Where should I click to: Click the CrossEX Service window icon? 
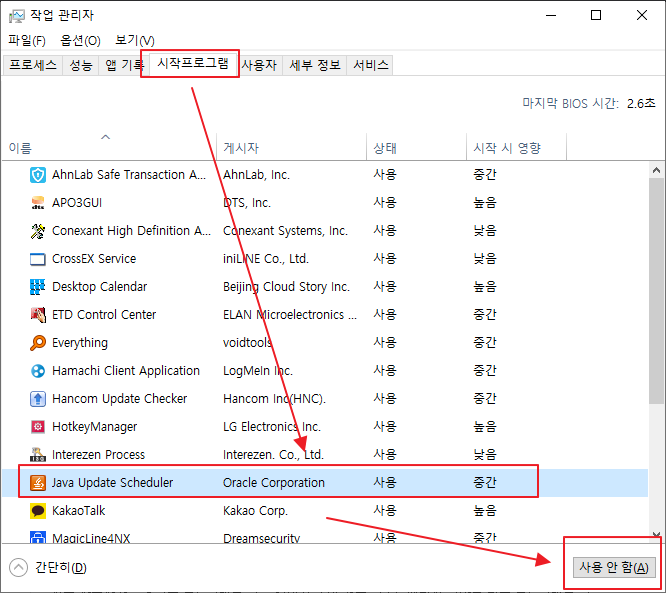coord(38,259)
